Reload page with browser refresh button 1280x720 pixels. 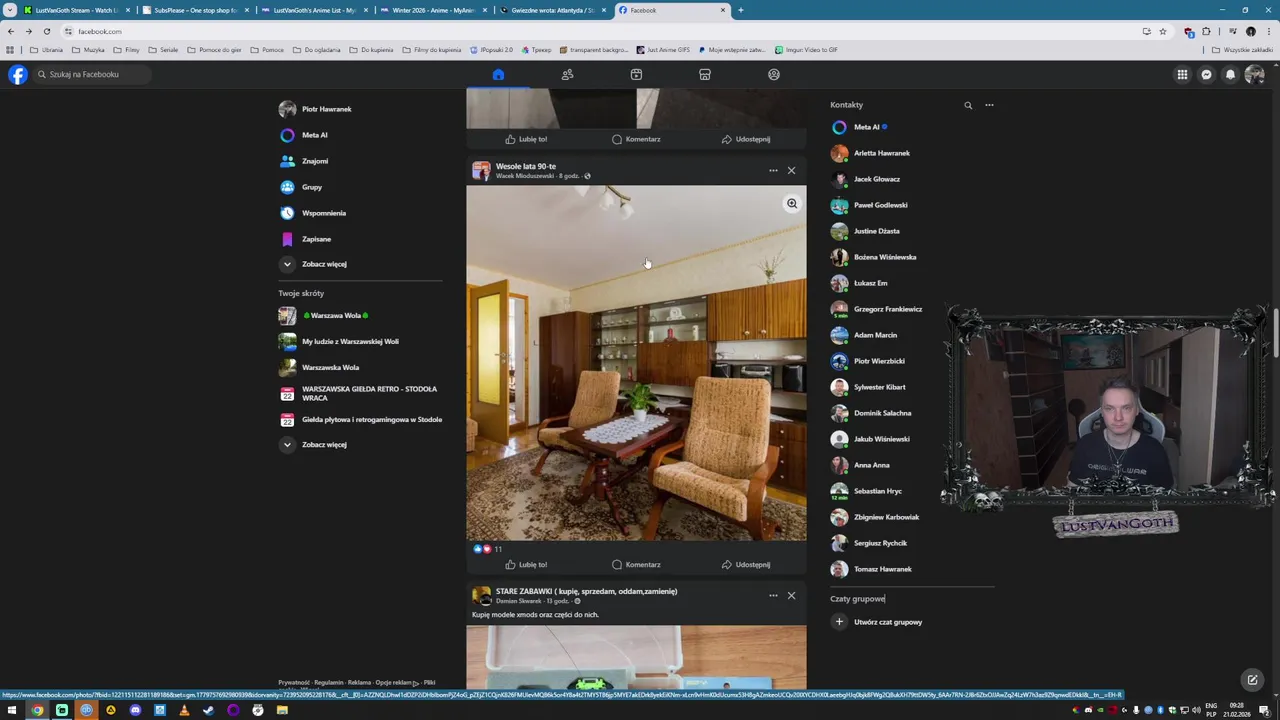(46, 31)
